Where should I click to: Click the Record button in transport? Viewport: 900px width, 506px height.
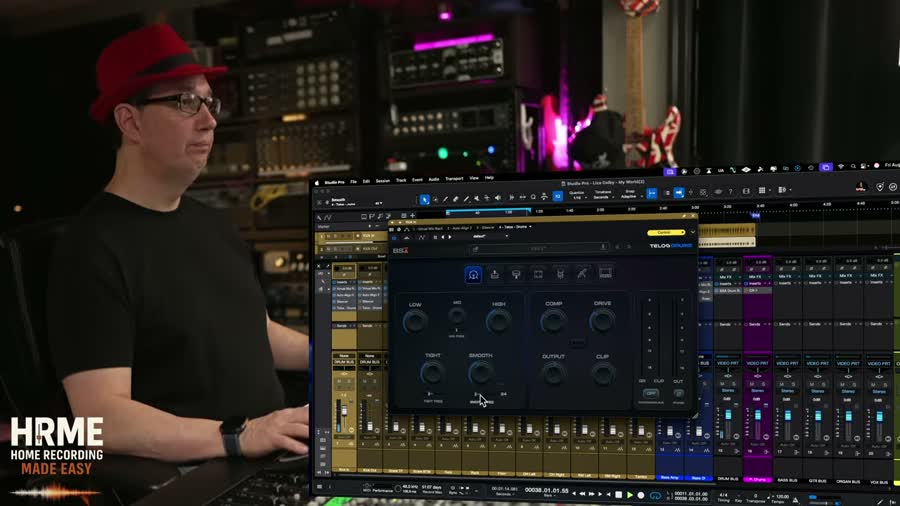click(x=641, y=495)
